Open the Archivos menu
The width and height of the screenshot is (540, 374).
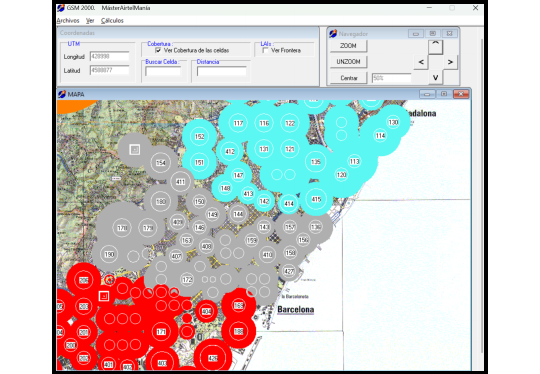click(x=68, y=21)
